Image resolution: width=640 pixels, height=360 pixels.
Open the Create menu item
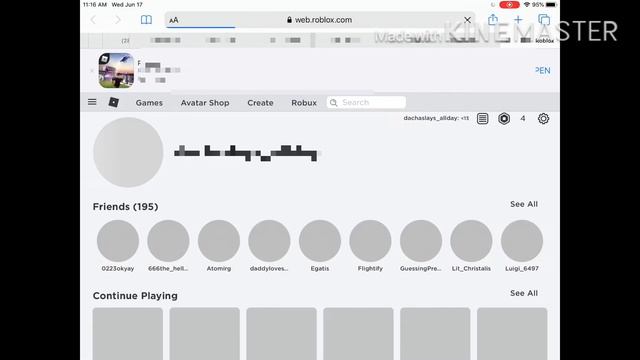[x=260, y=103]
